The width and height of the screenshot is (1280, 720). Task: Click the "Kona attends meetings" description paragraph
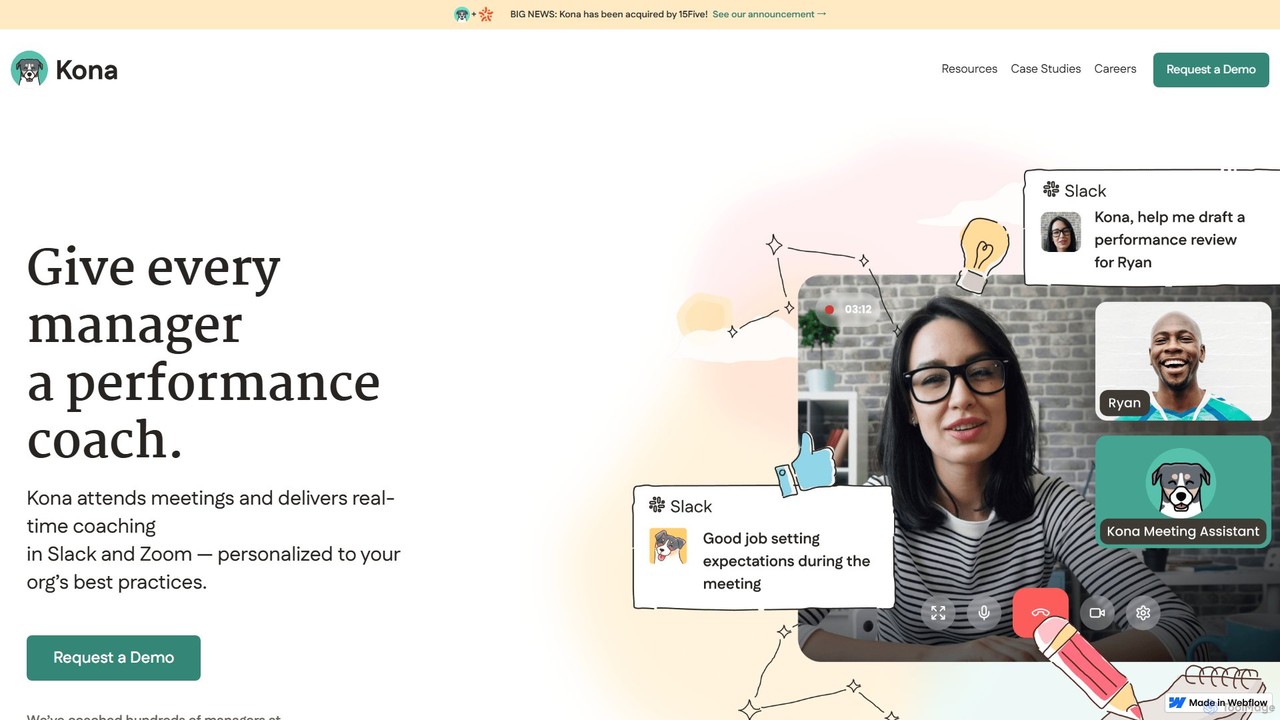[214, 540]
